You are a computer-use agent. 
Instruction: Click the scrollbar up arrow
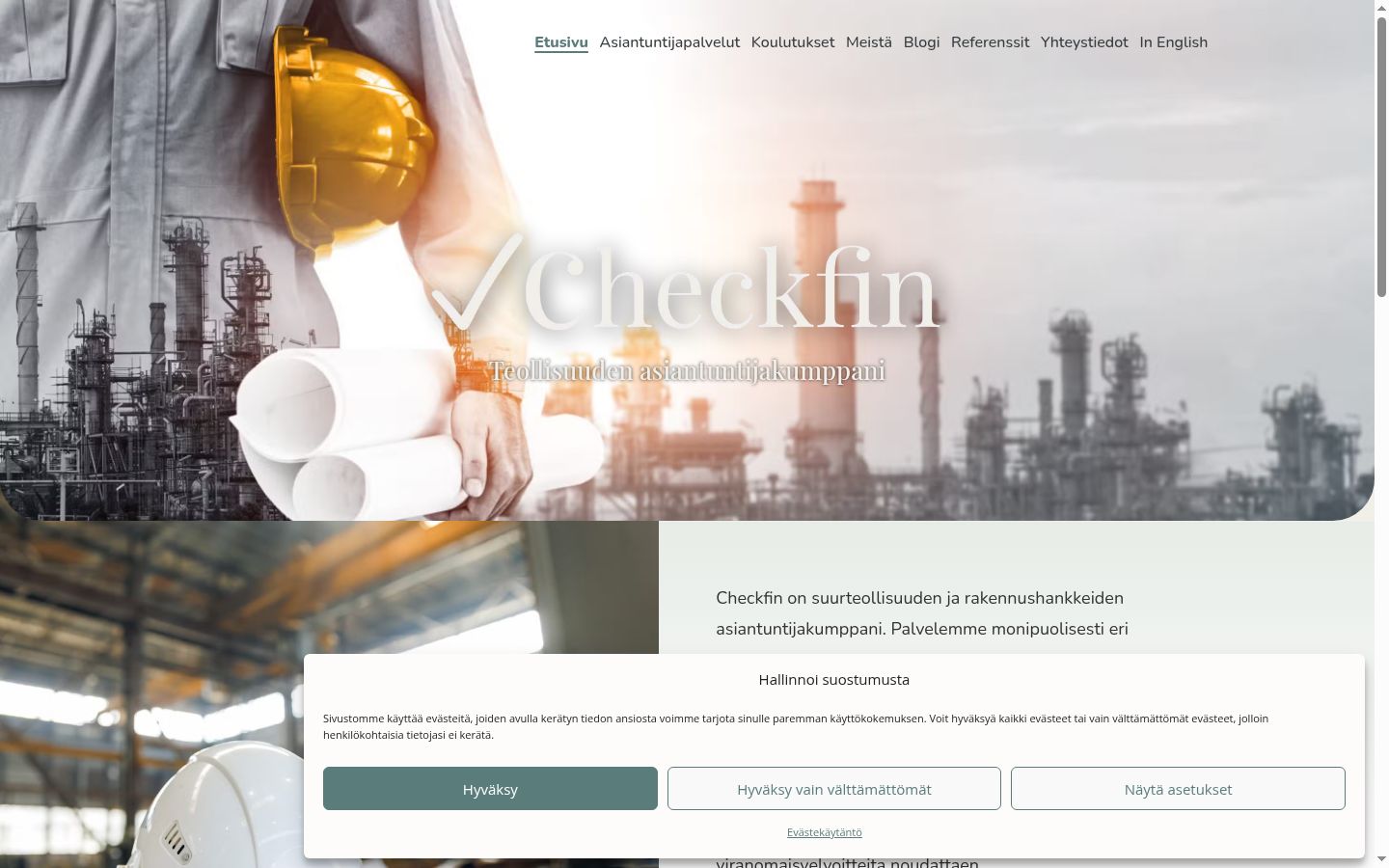[1381, 9]
